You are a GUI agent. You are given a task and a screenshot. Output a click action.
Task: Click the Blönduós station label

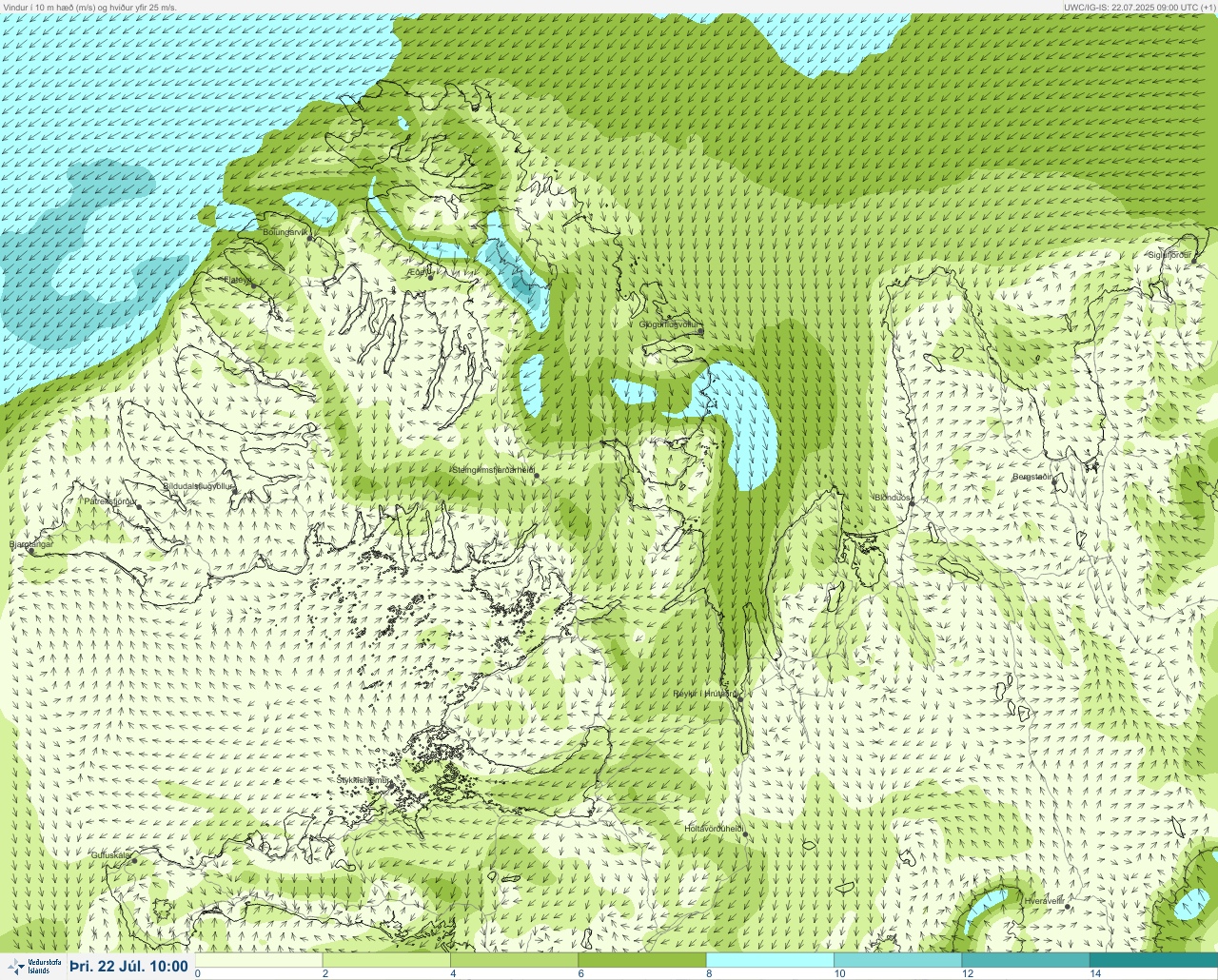tap(893, 498)
